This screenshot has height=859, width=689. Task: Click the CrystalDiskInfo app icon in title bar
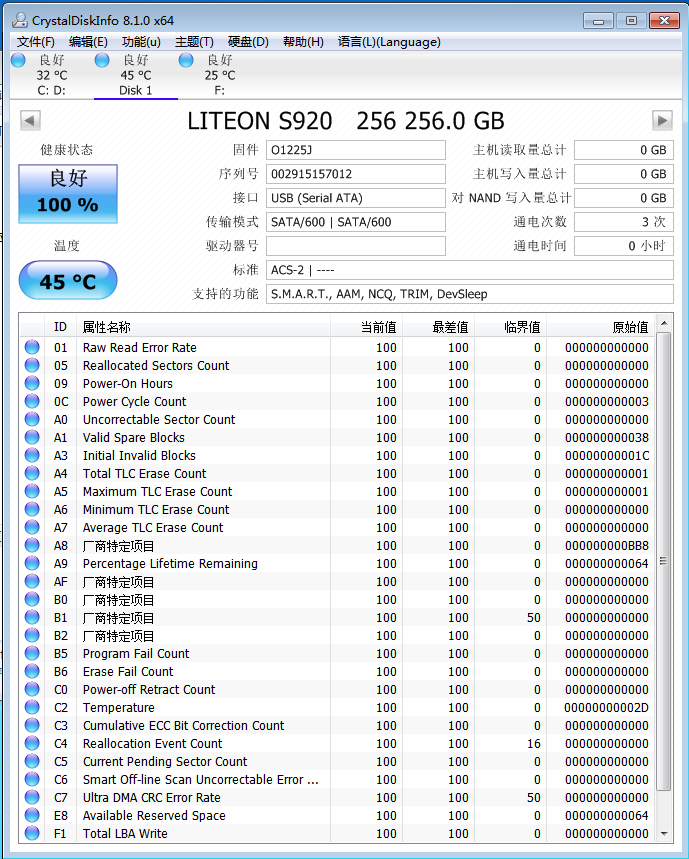click(x=20, y=20)
